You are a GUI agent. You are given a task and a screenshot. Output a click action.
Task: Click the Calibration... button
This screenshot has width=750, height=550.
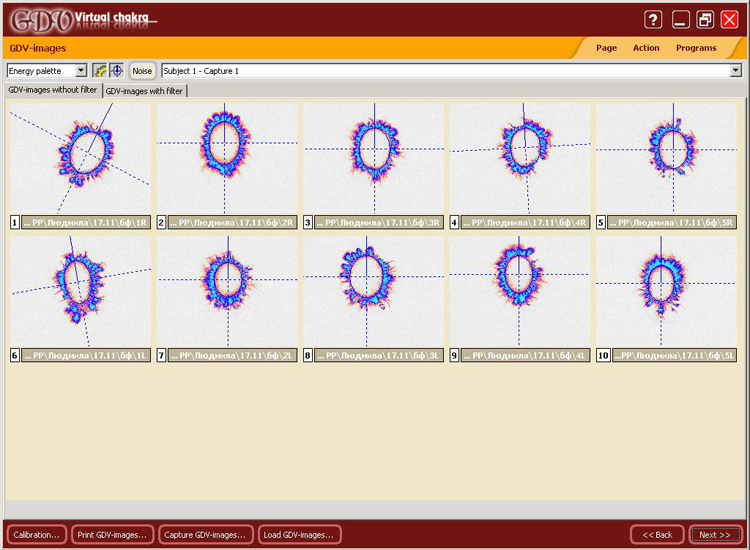pyautogui.click(x=37, y=535)
